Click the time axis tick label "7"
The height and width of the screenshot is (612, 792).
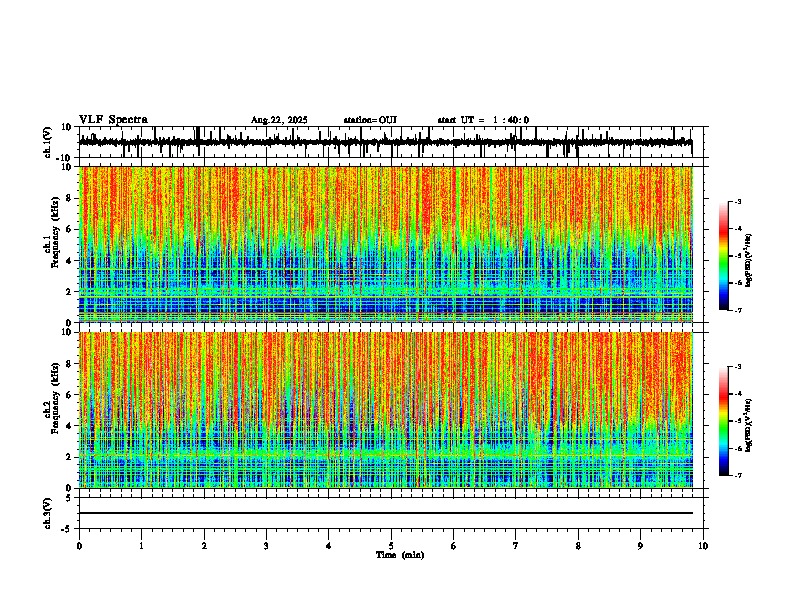click(516, 546)
